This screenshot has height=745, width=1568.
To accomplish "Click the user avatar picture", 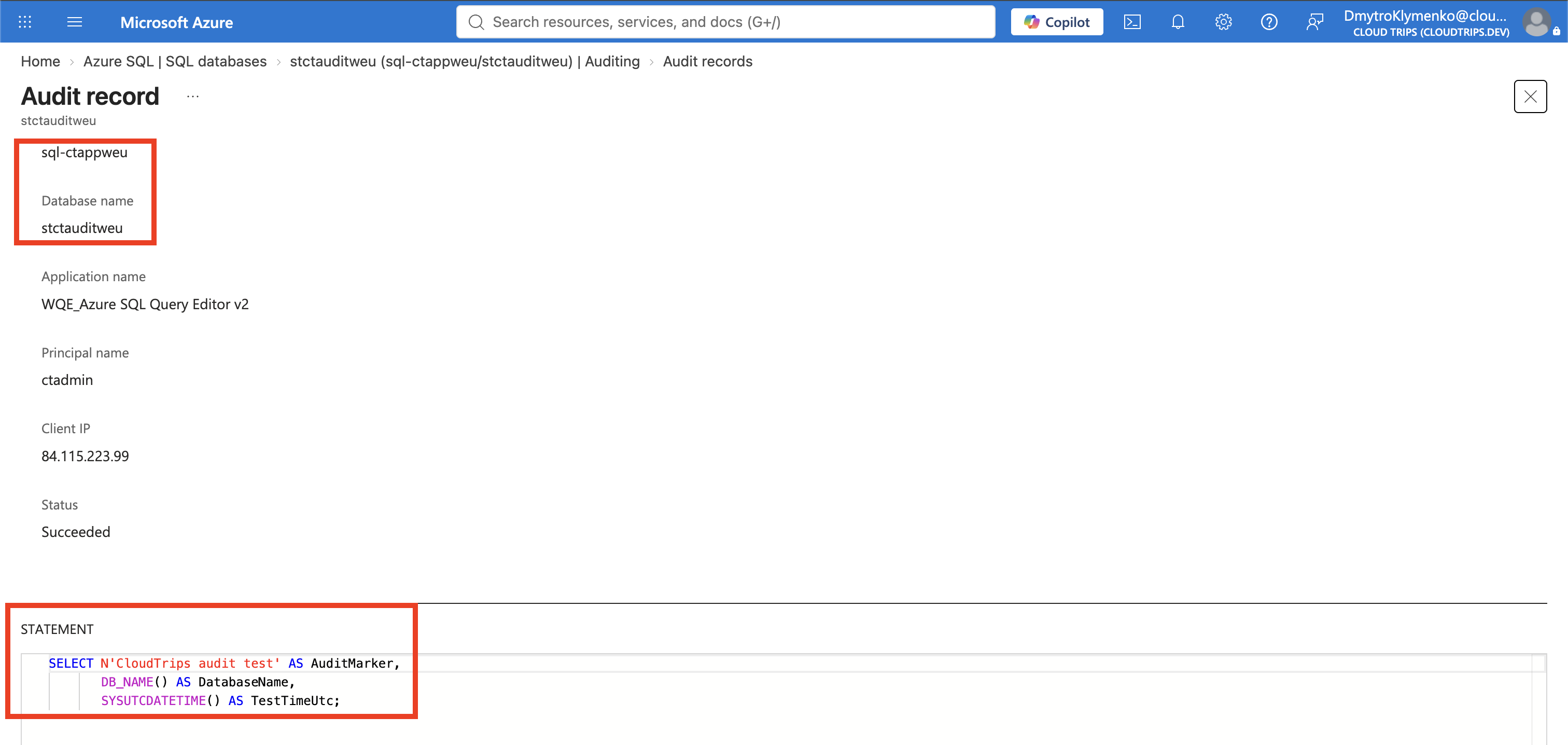I will pos(1536,22).
